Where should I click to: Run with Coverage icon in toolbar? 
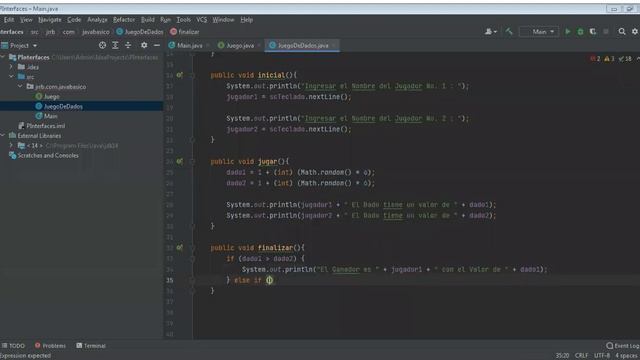pyautogui.click(x=593, y=31)
